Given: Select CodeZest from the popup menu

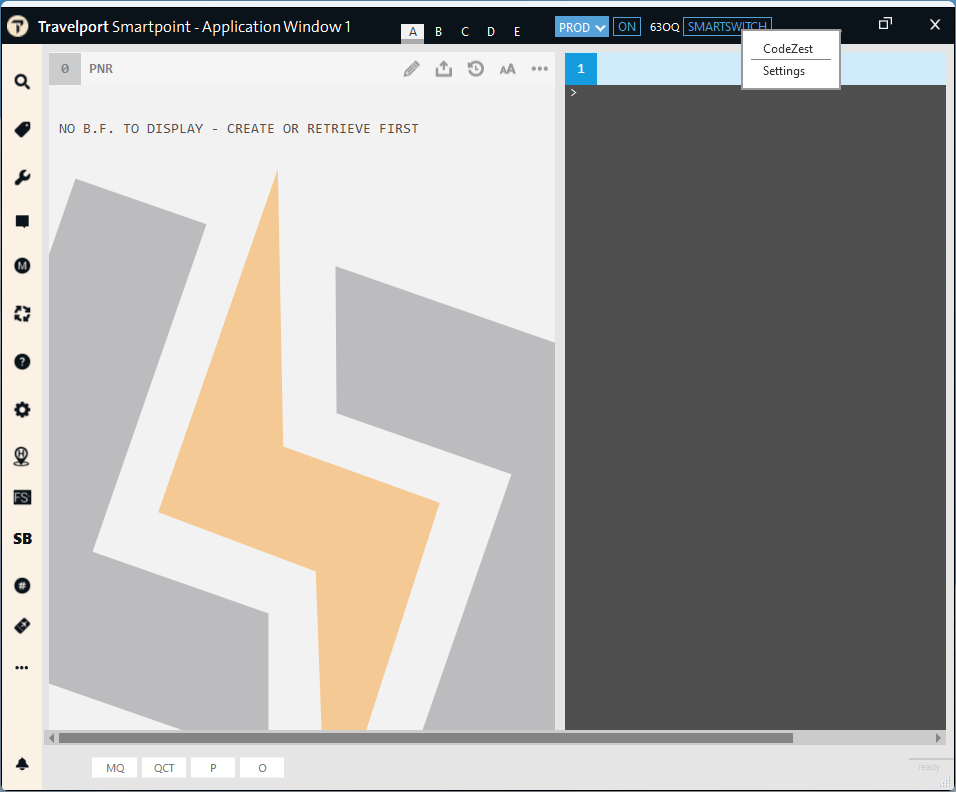Looking at the screenshot, I should coord(788,48).
